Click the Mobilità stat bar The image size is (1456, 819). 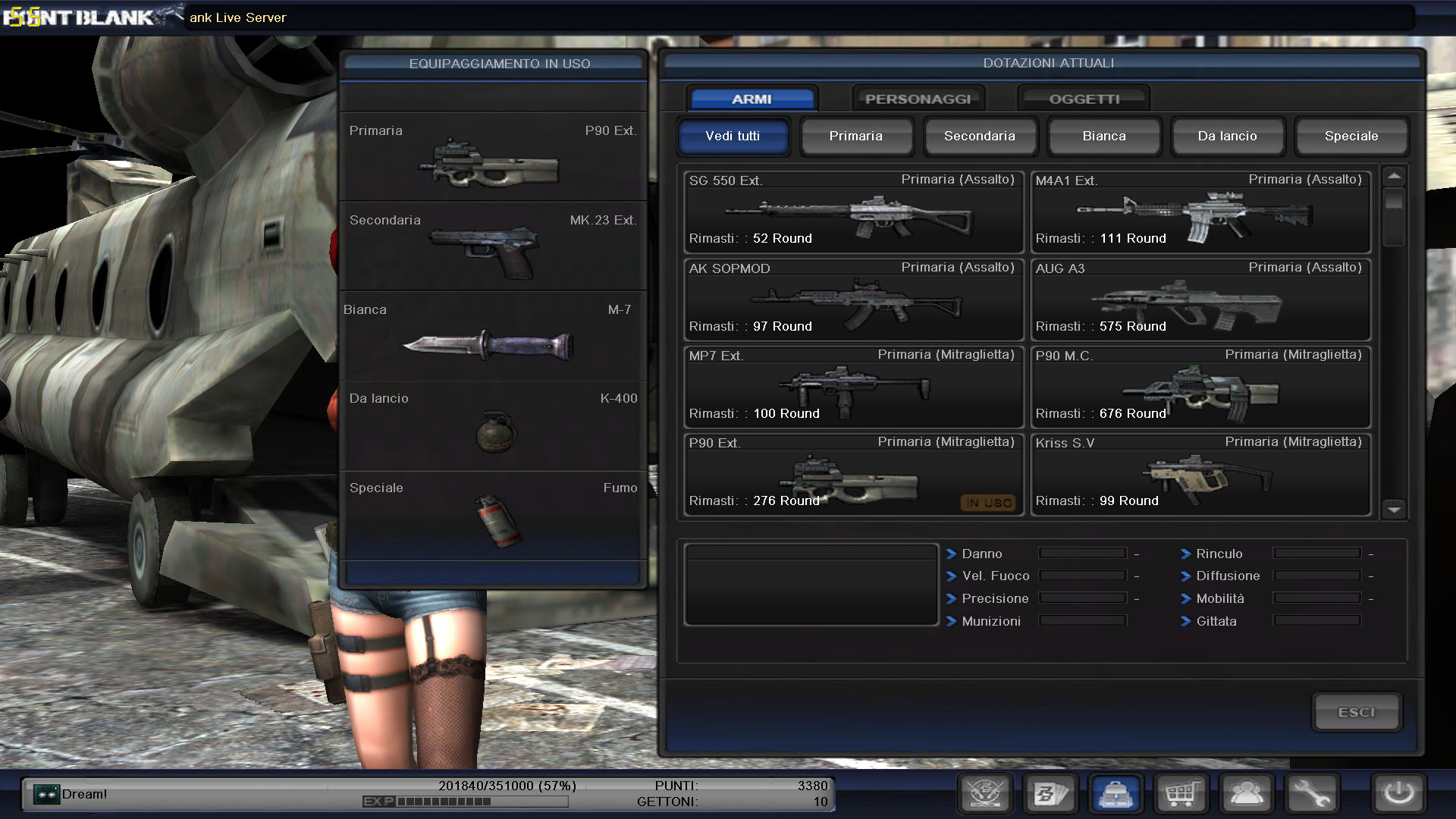click(1316, 598)
